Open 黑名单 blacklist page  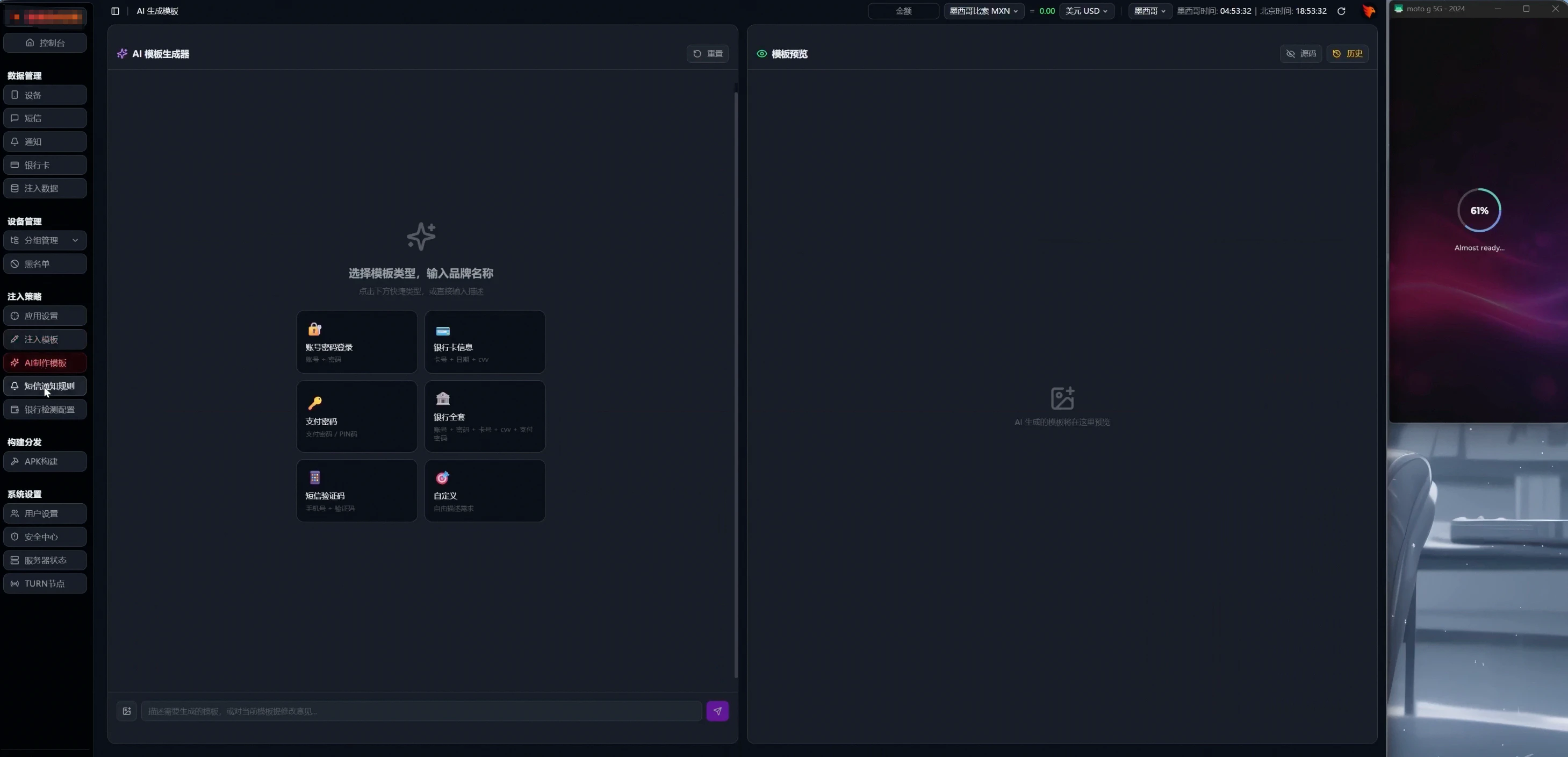[45, 263]
